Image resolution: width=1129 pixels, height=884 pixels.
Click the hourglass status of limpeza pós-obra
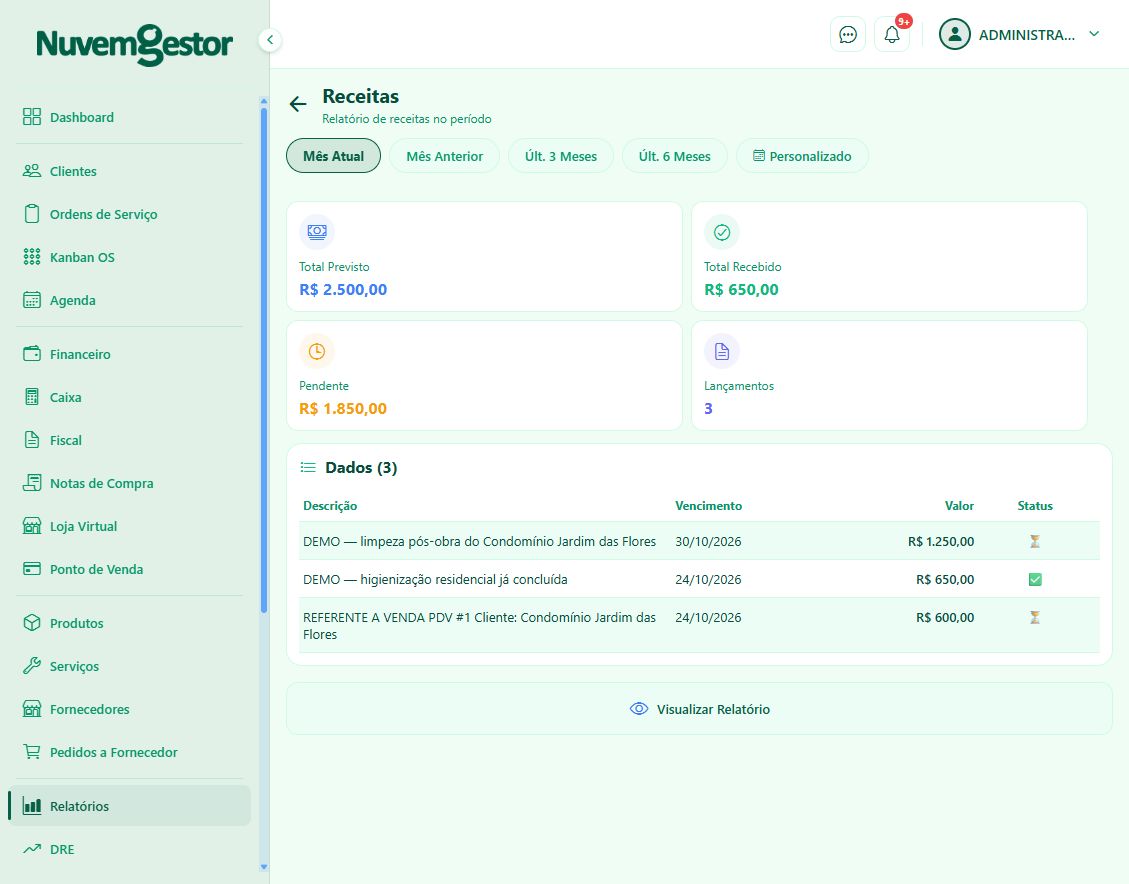[x=1035, y=541]
